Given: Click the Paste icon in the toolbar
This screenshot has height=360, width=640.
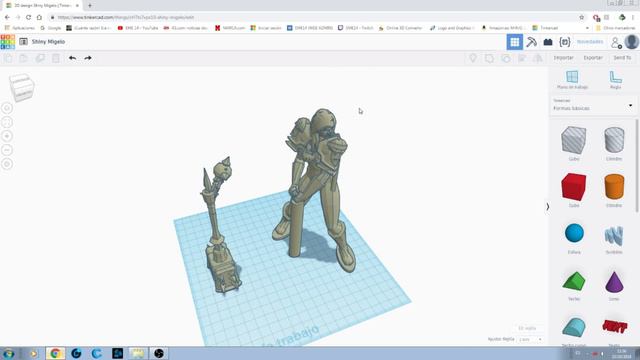Looking at the screenshot, I should coord(24,58).
